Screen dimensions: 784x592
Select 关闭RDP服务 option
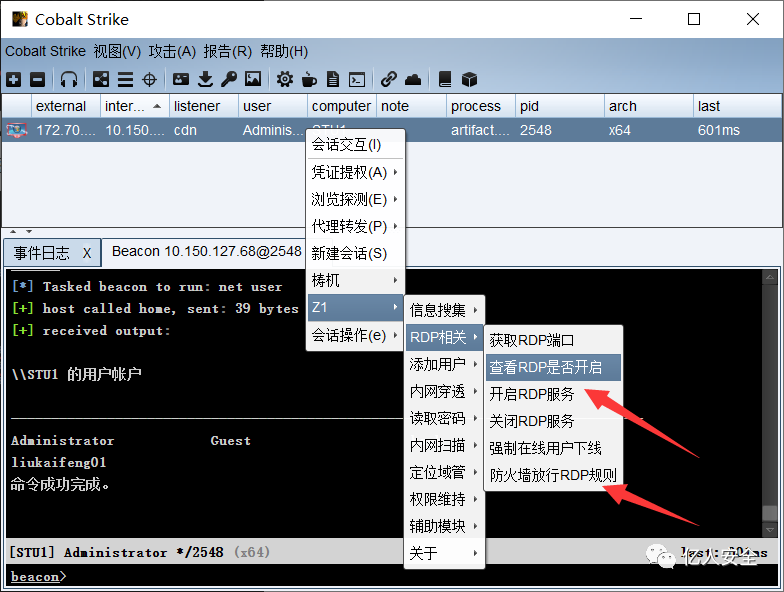coord(554,421)
